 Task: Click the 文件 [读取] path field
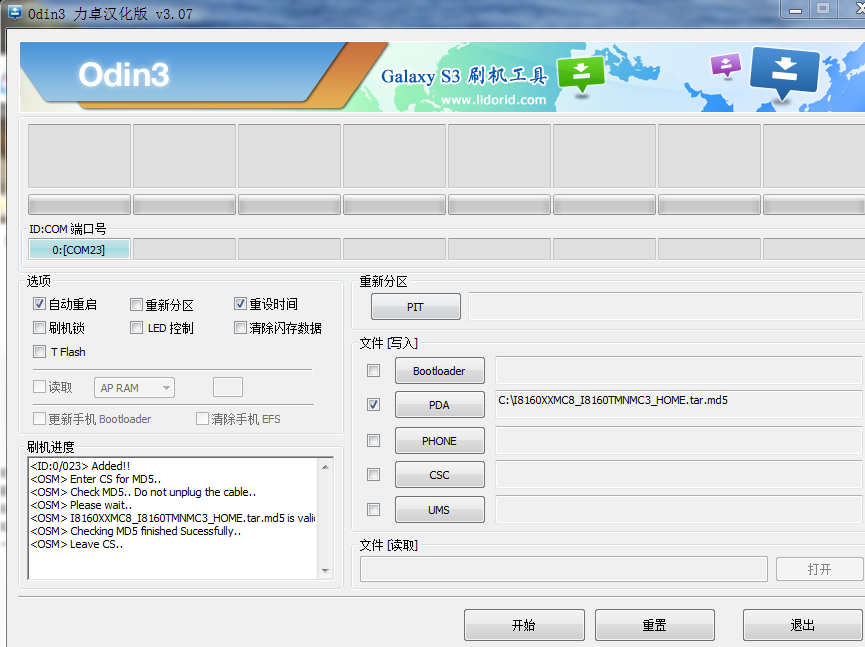[564, 569]
